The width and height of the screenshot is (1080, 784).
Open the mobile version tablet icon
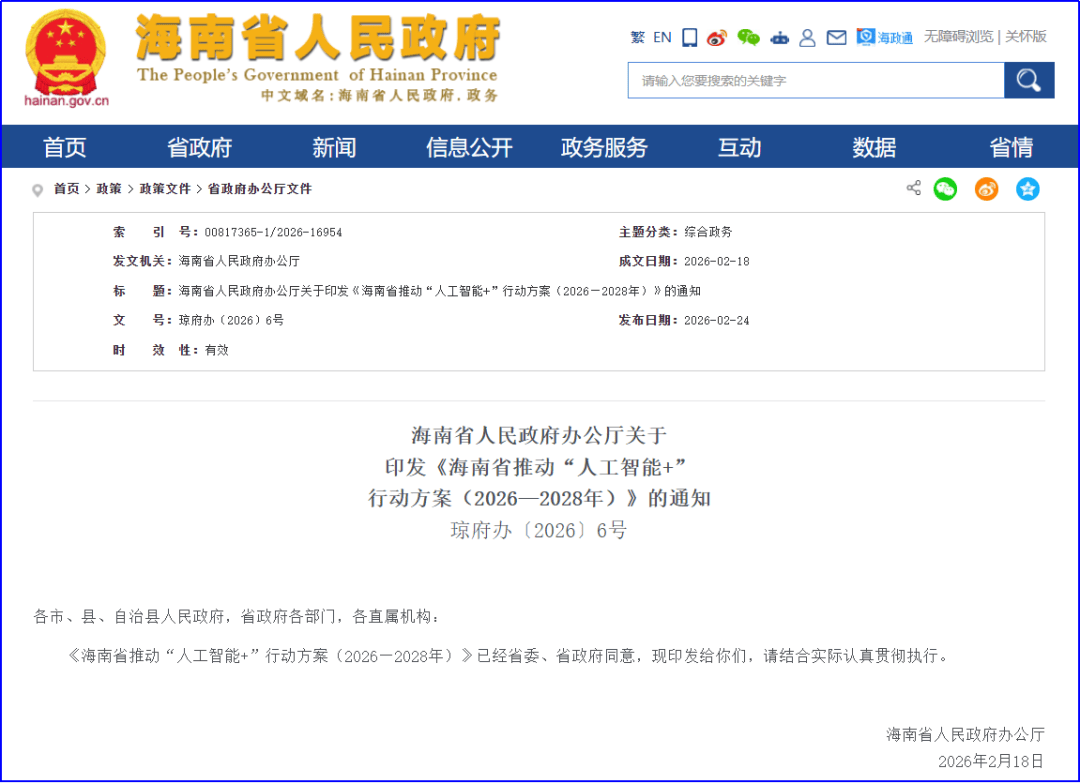[690, 38]
